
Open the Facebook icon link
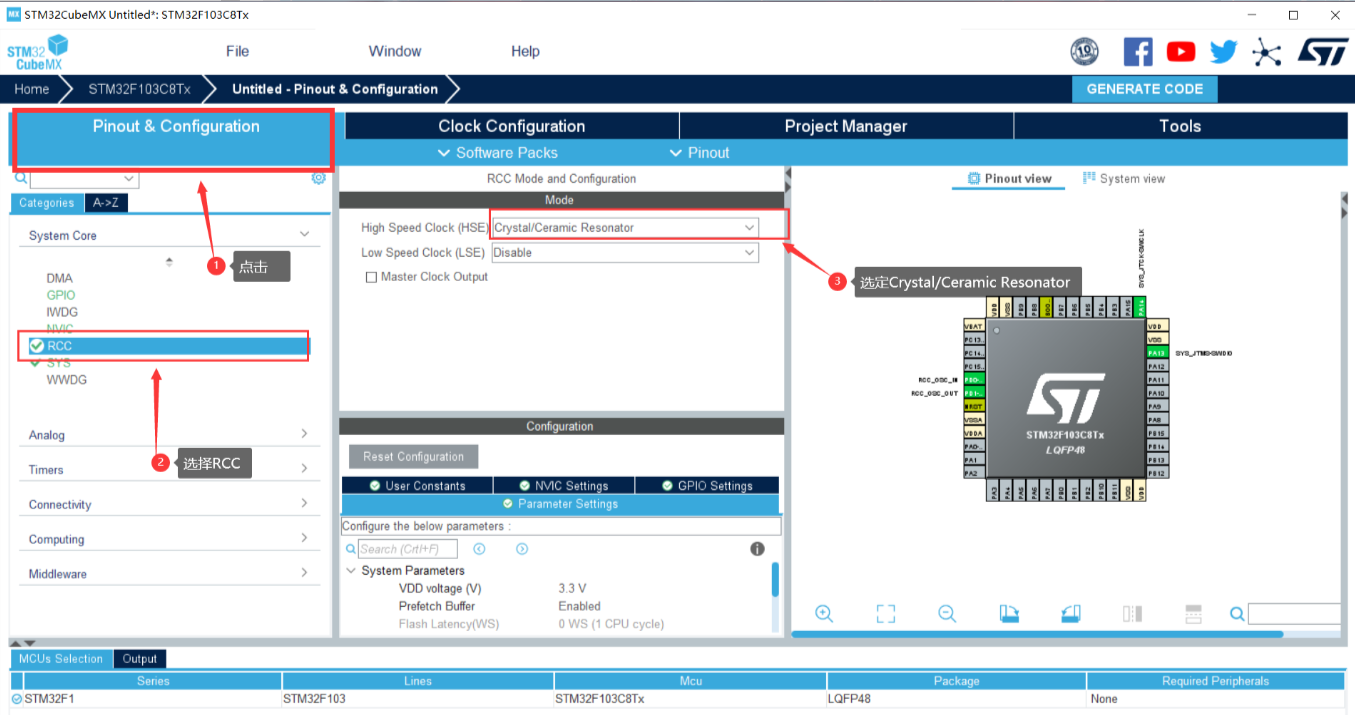tap(1138, 51)
